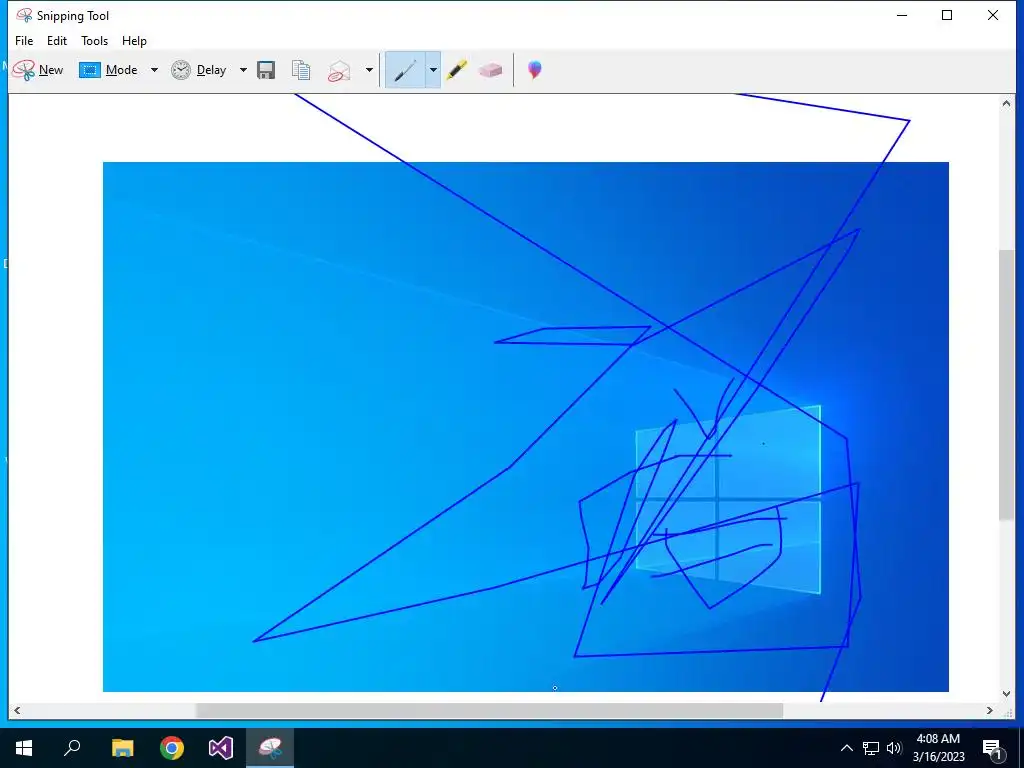Close the Snipping Tool window
The width and height of the screenshot is (1024, 768).
(993, 15)
